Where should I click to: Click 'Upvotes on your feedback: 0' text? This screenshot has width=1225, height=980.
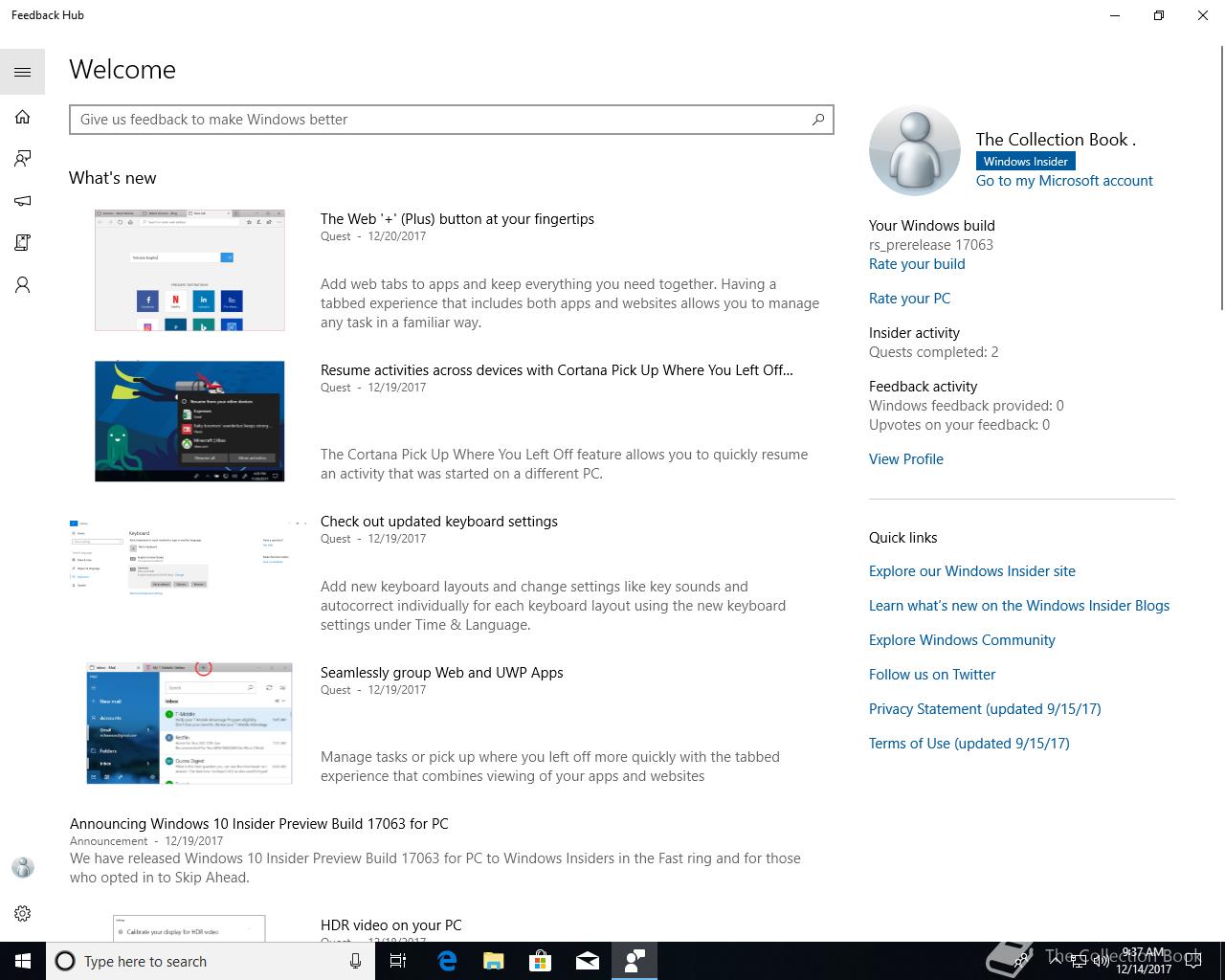(x=959, y=425)
